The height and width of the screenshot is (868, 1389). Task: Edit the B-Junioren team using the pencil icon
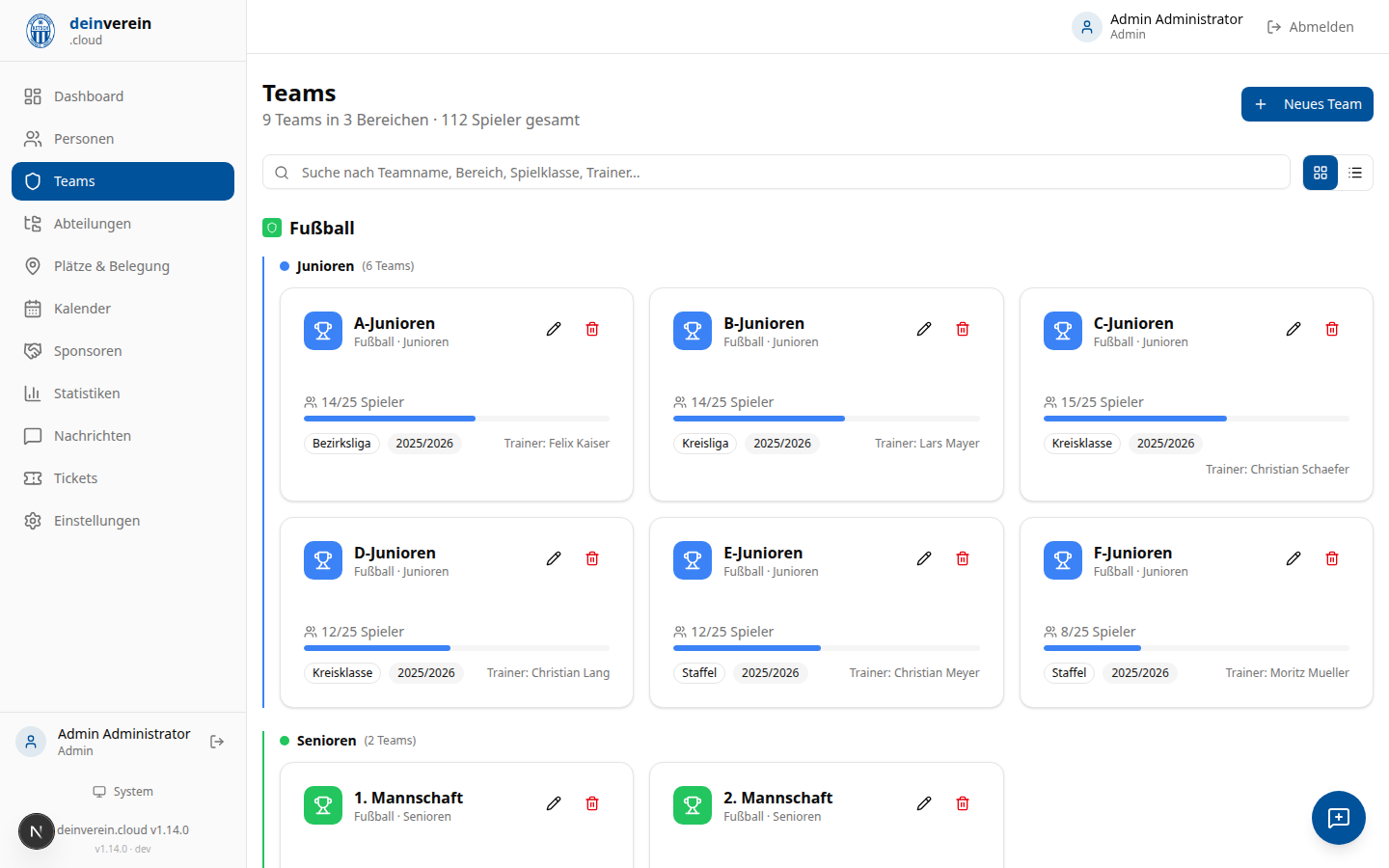[x=924, y=329]
